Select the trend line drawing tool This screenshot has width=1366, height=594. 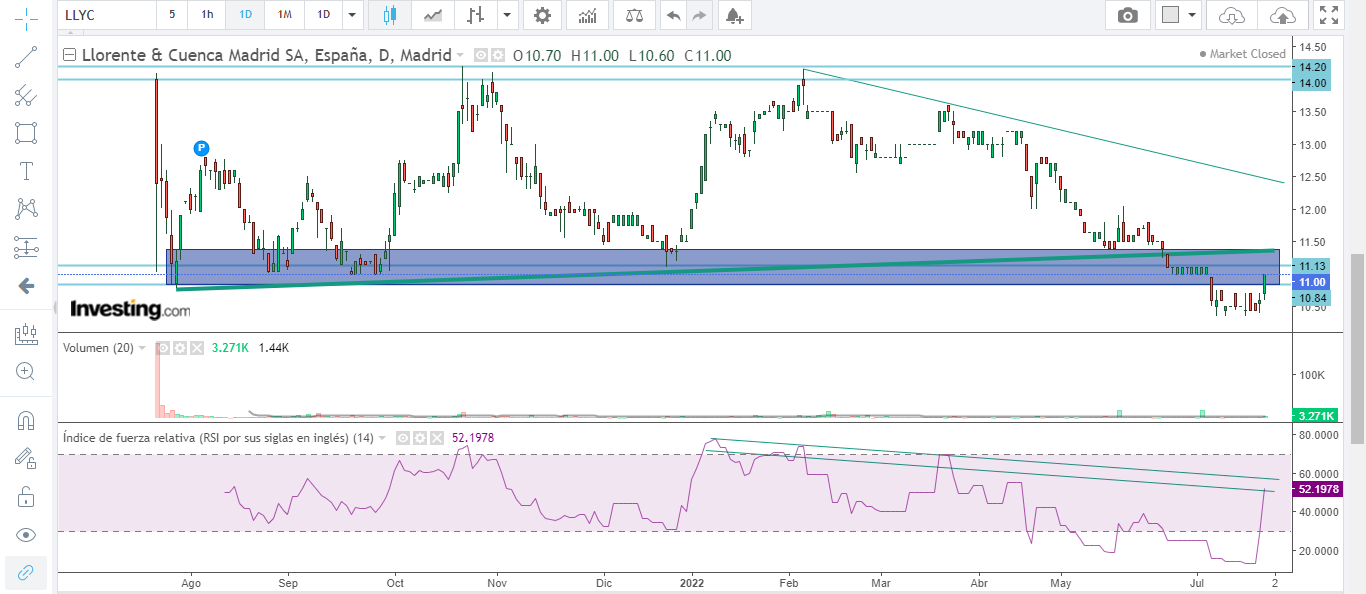click(x=26, y=57)
